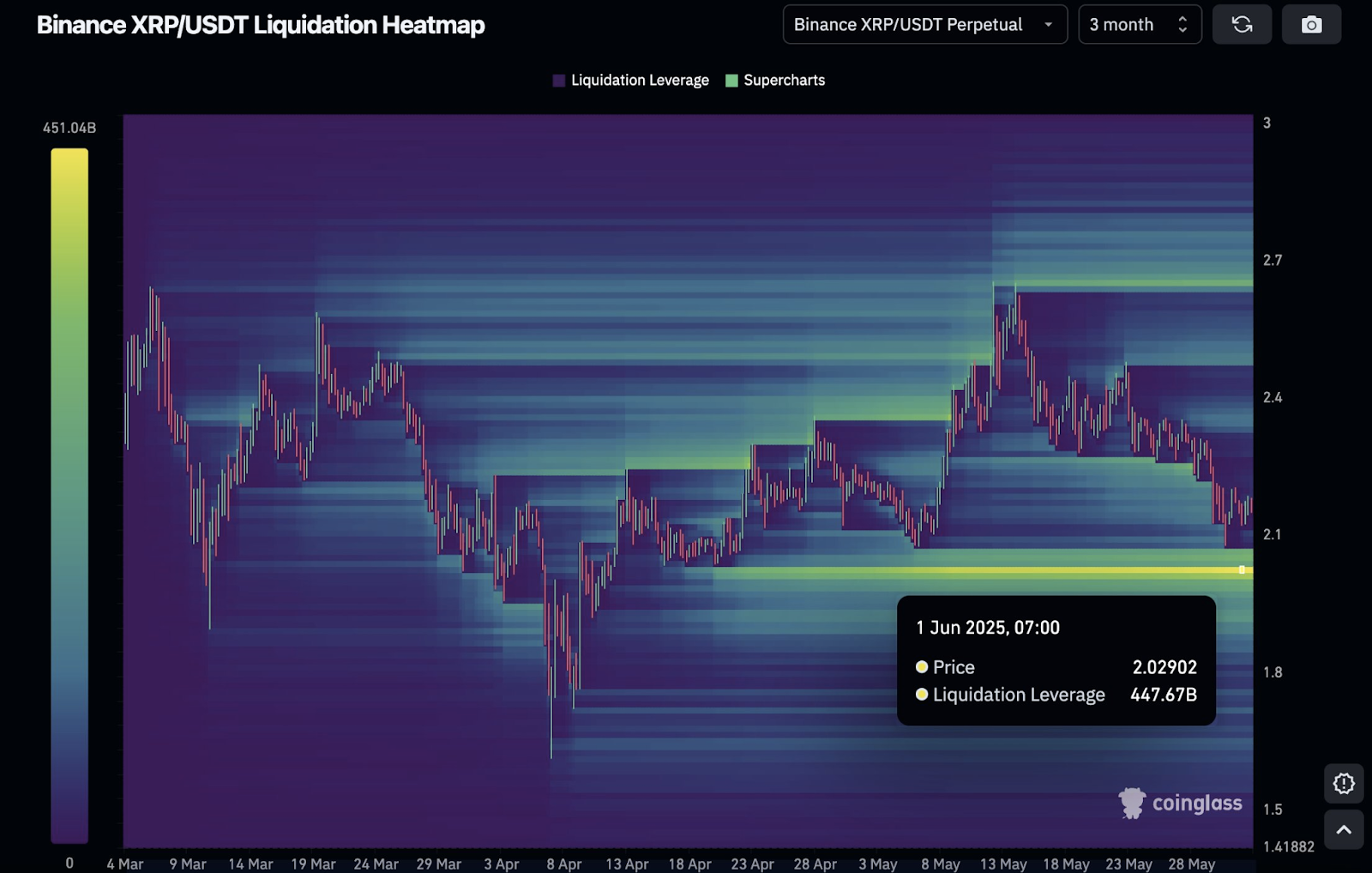Click the 18 May date axis label
This screenshot has width=1372, height=873.
[1066, 864]
